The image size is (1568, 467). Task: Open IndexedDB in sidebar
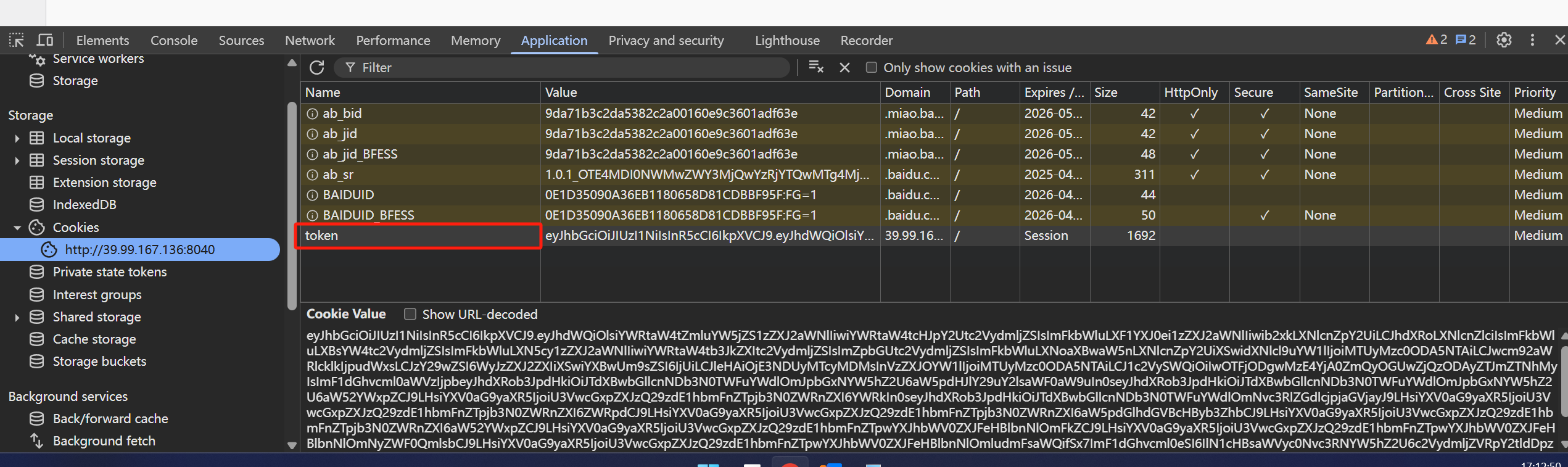pyautogui.click(x=84, y=205)
